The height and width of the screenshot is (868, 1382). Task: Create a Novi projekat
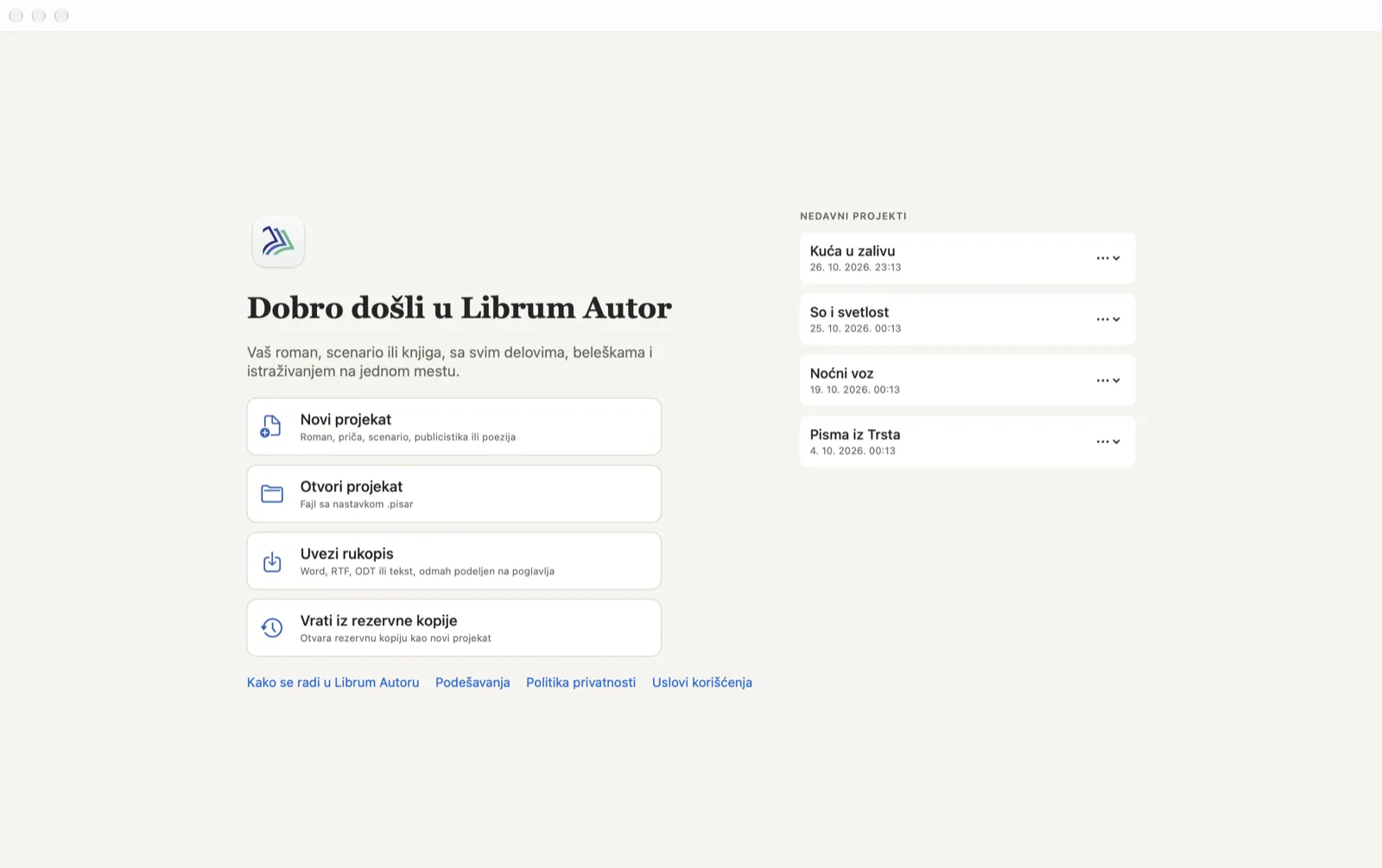click(454, 427)
